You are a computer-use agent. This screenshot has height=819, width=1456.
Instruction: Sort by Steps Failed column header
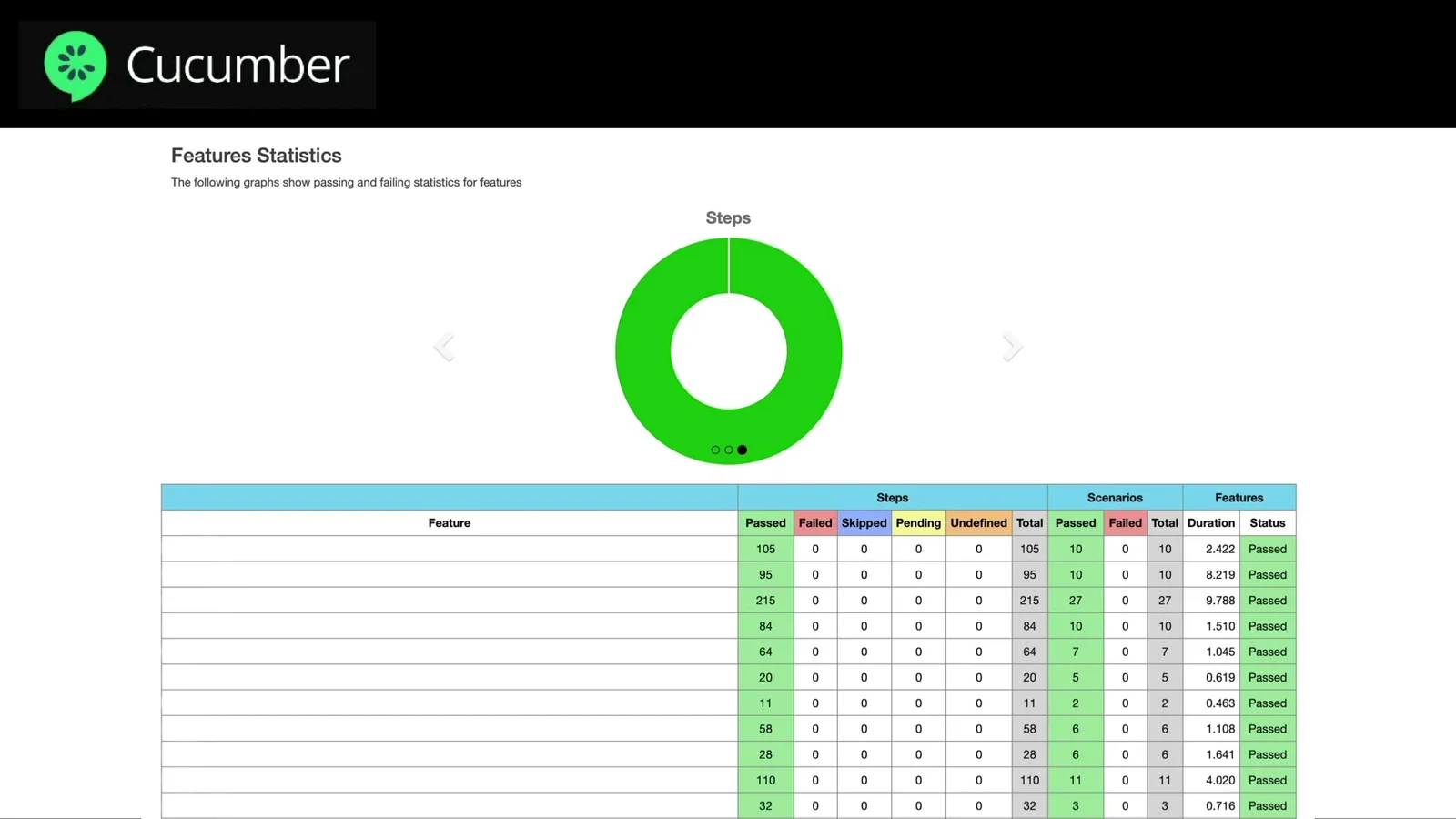[815, 523]
